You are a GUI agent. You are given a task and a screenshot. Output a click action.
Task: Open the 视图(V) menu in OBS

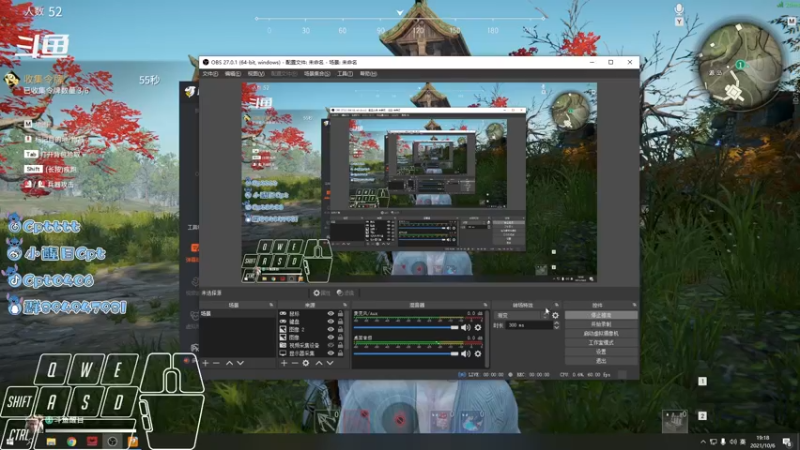pos(256,74)
